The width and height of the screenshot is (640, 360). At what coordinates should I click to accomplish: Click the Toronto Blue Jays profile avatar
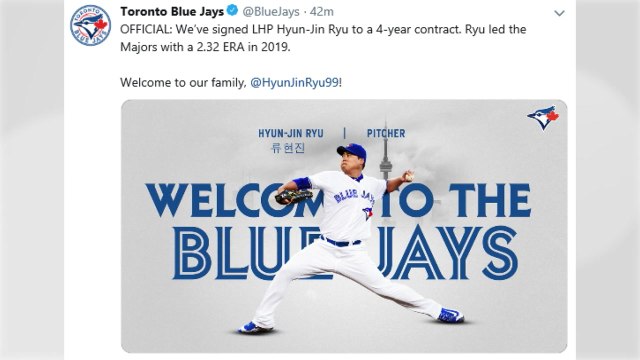(90, 26)
